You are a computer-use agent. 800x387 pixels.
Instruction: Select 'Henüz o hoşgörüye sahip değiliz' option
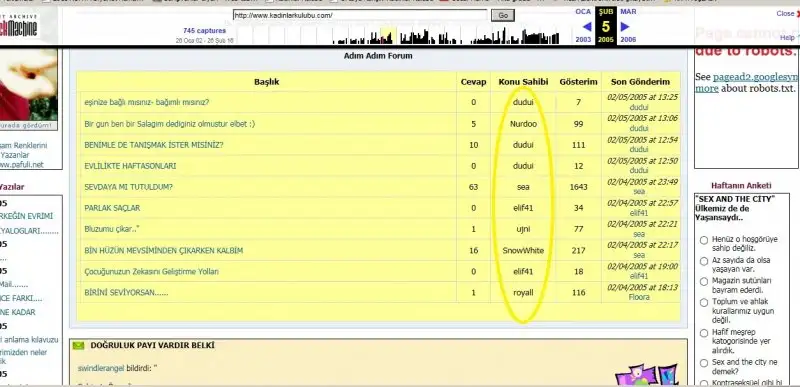[704, 240]
